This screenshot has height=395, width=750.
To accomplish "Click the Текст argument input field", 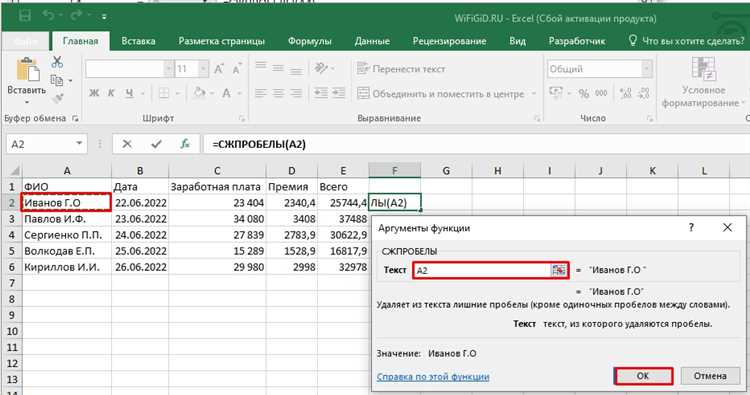I will [x=482, y=270].
